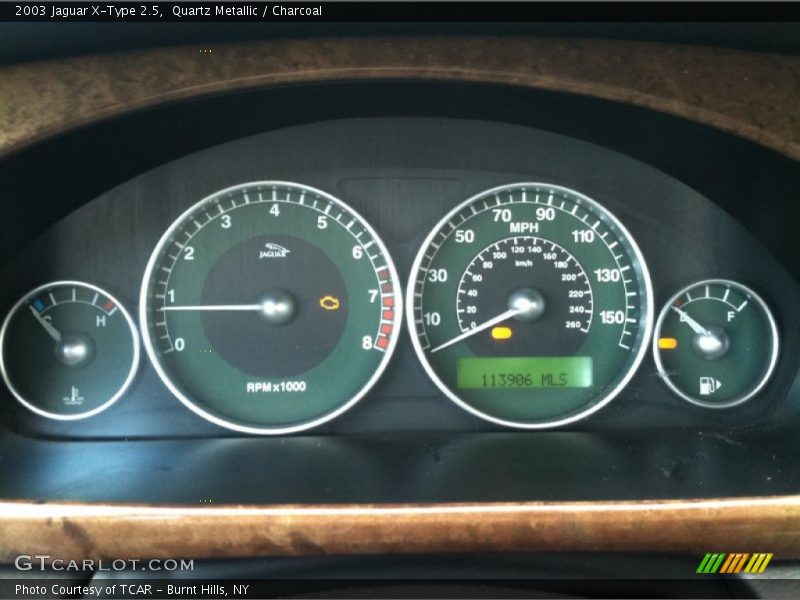Click the amber indicator below speedometer hub
The width and height of the screenshot is (800, 600).
(501, 334)
